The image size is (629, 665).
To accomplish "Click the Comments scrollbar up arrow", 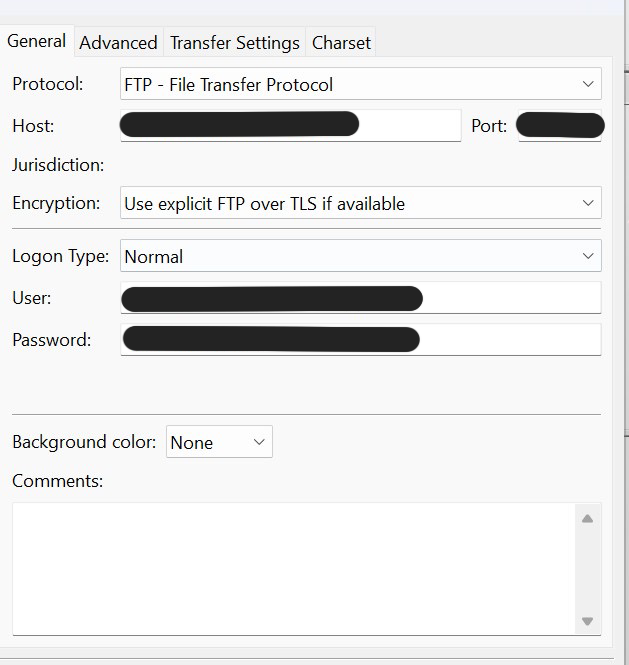I will 587,518.
